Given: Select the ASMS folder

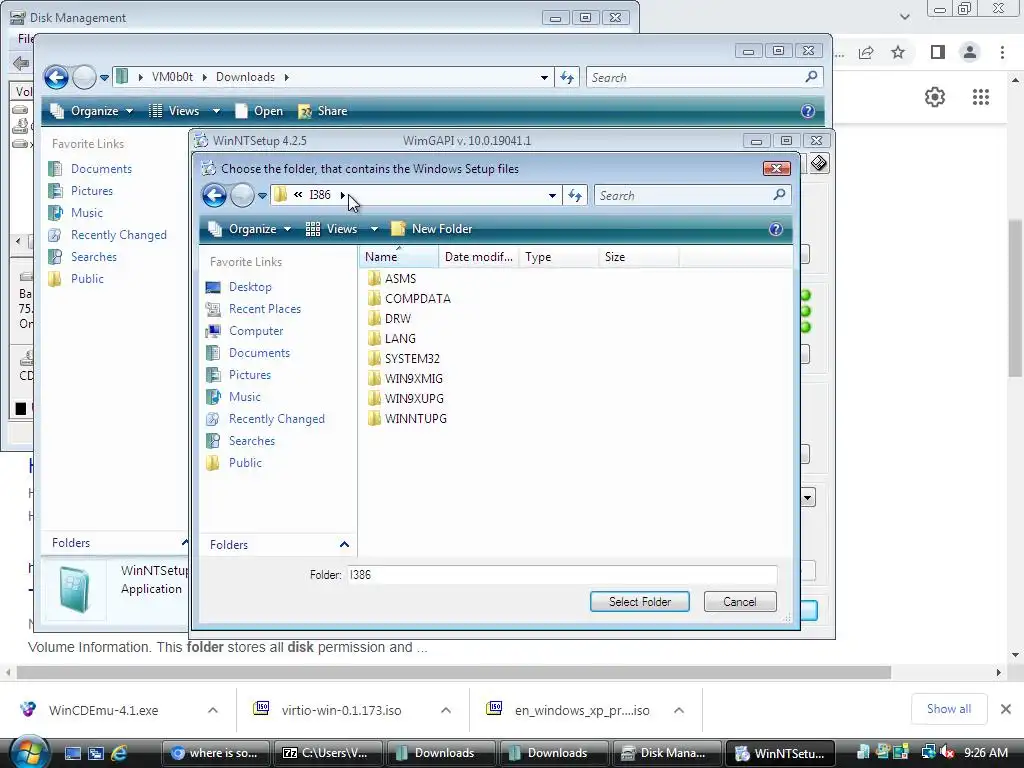Looking at the screenshot, I should click(x=392, y=279).
